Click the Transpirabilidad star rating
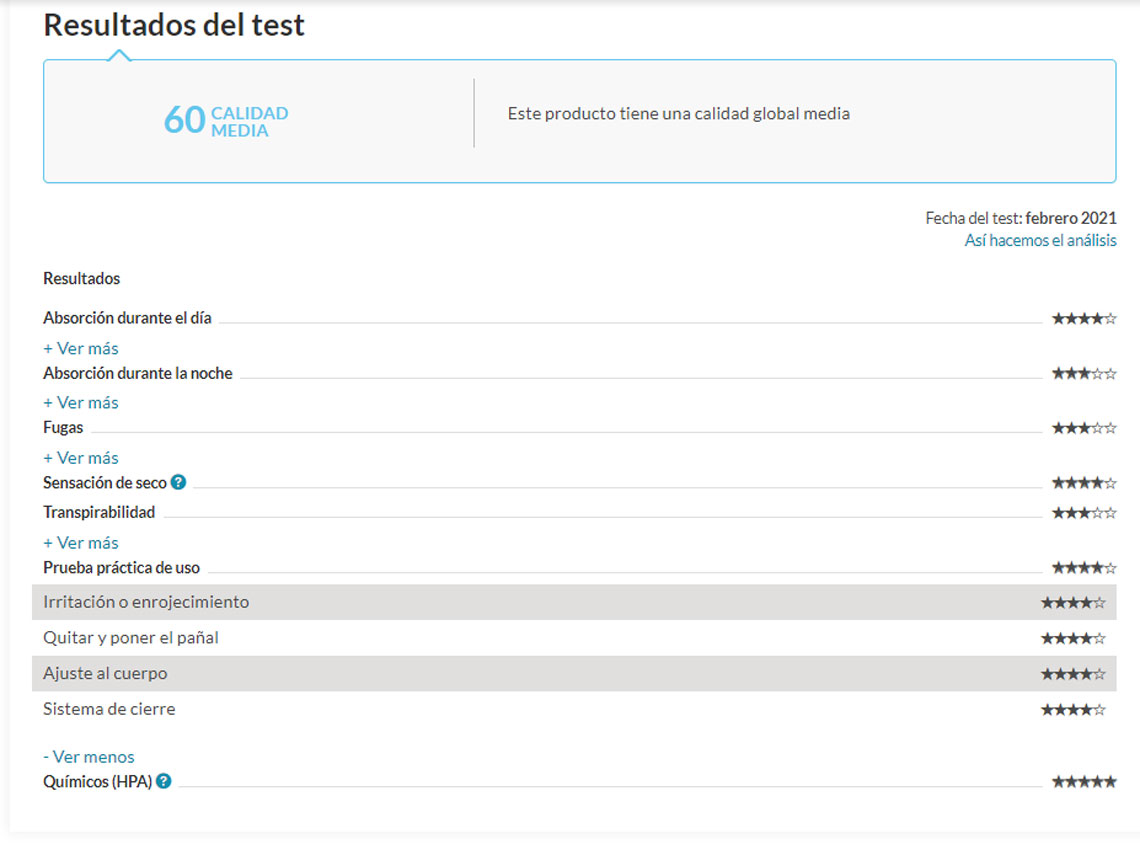This screenshot has width=1140, height=855. 1083,513
